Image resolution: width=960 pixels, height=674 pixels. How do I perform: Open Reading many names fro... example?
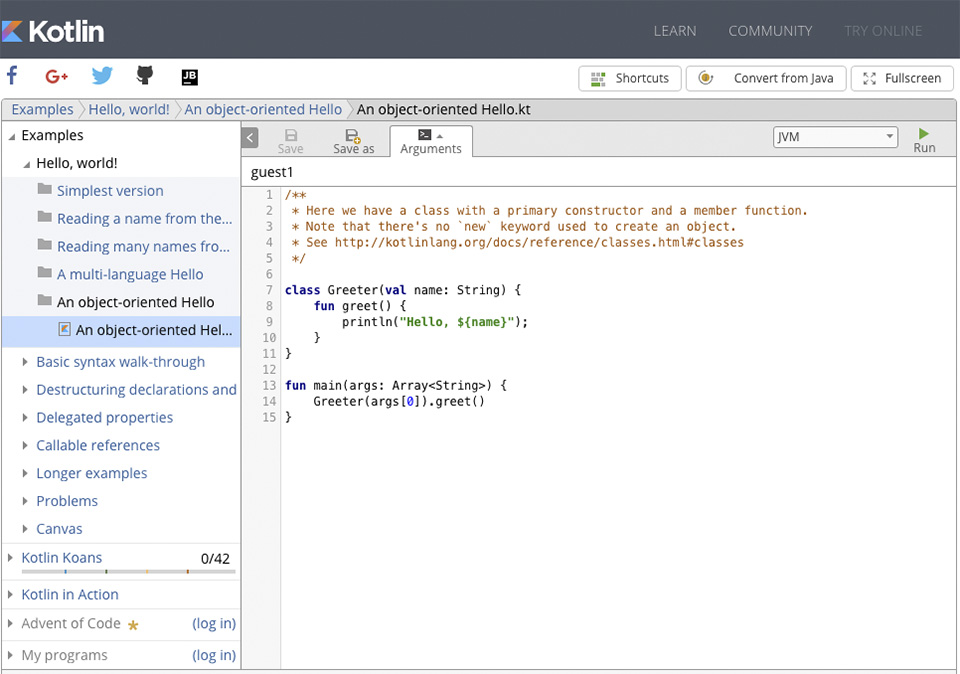(x=143, y=246)
